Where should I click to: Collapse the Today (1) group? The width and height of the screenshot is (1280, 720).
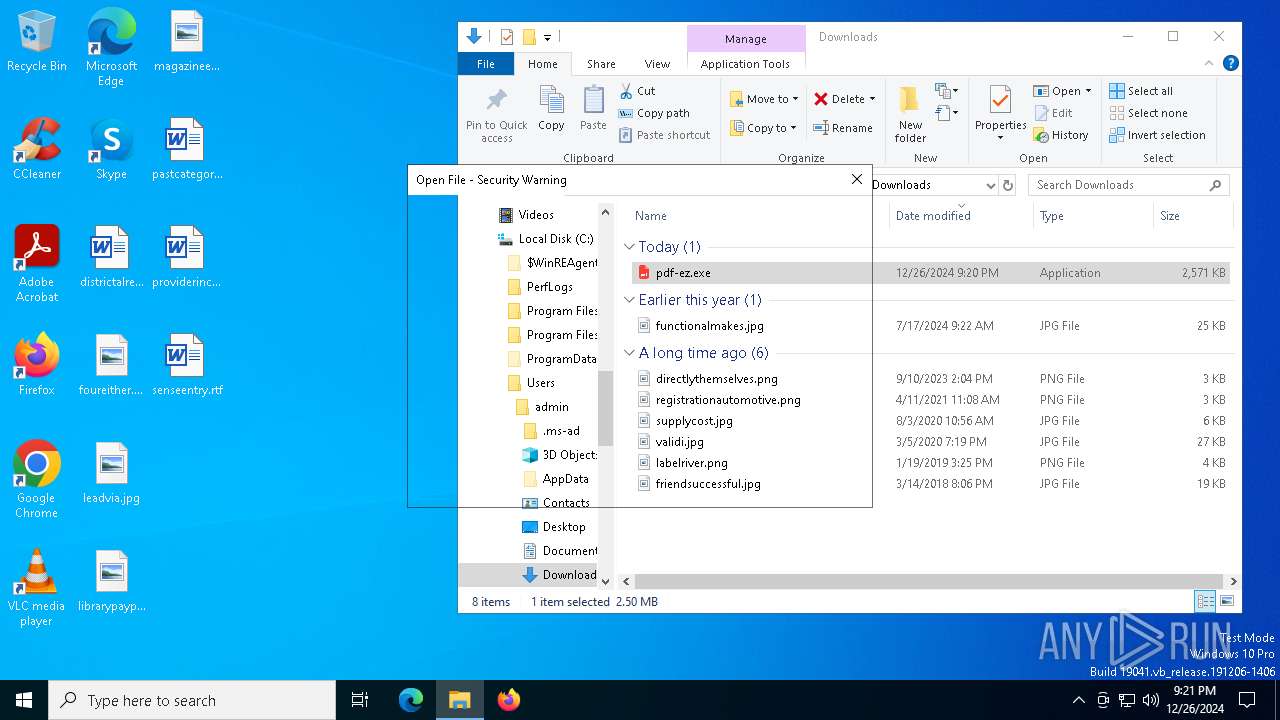click(x=630, y=247)
